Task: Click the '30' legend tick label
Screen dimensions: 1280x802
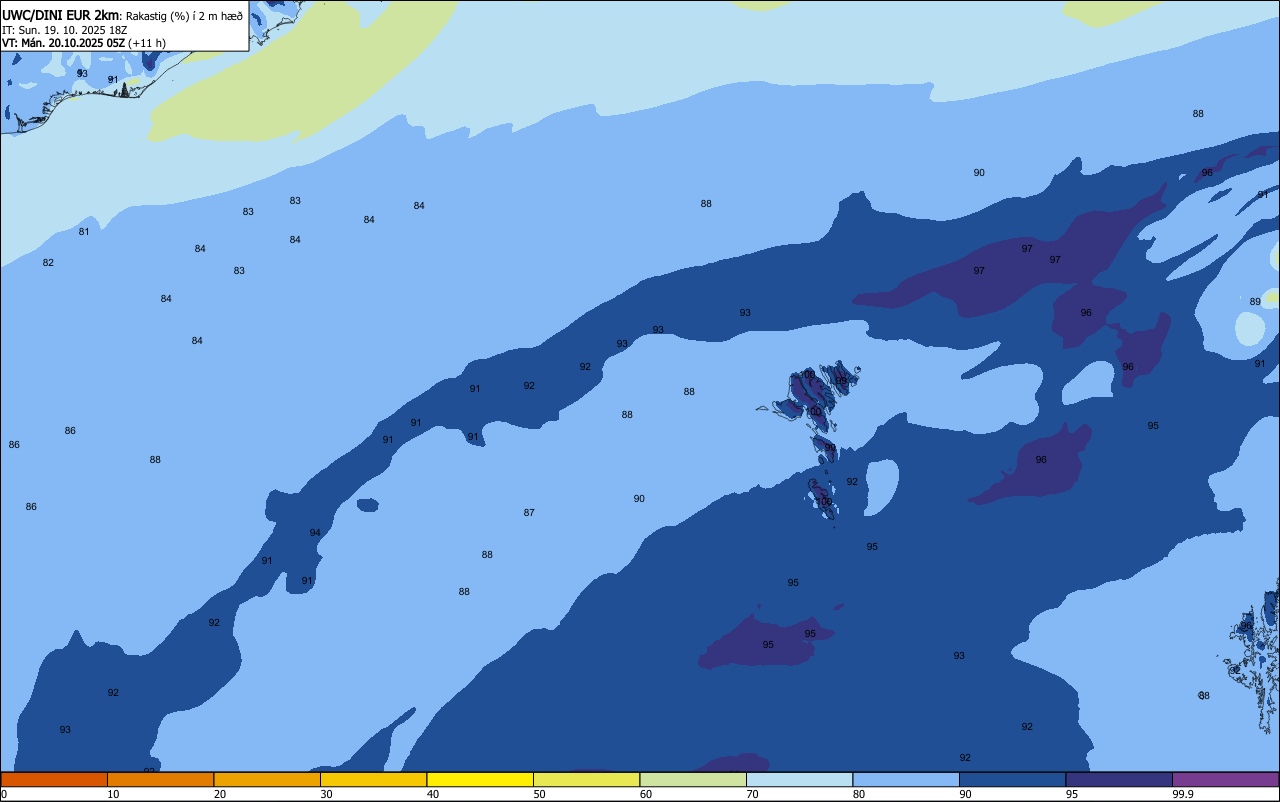Action: 326,794
